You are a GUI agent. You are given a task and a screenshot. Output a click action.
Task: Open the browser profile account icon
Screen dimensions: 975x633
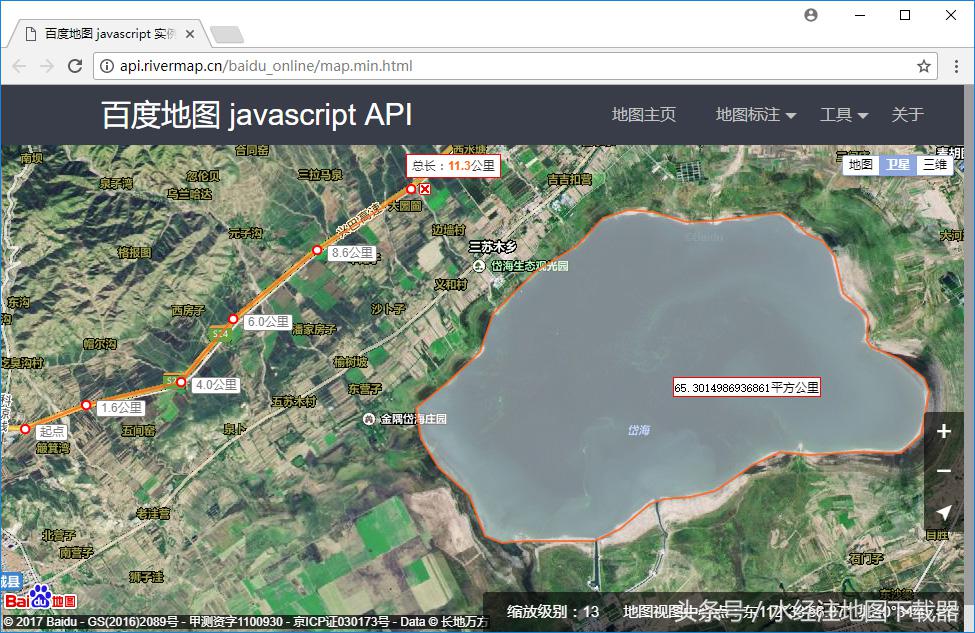pos(810,15)
